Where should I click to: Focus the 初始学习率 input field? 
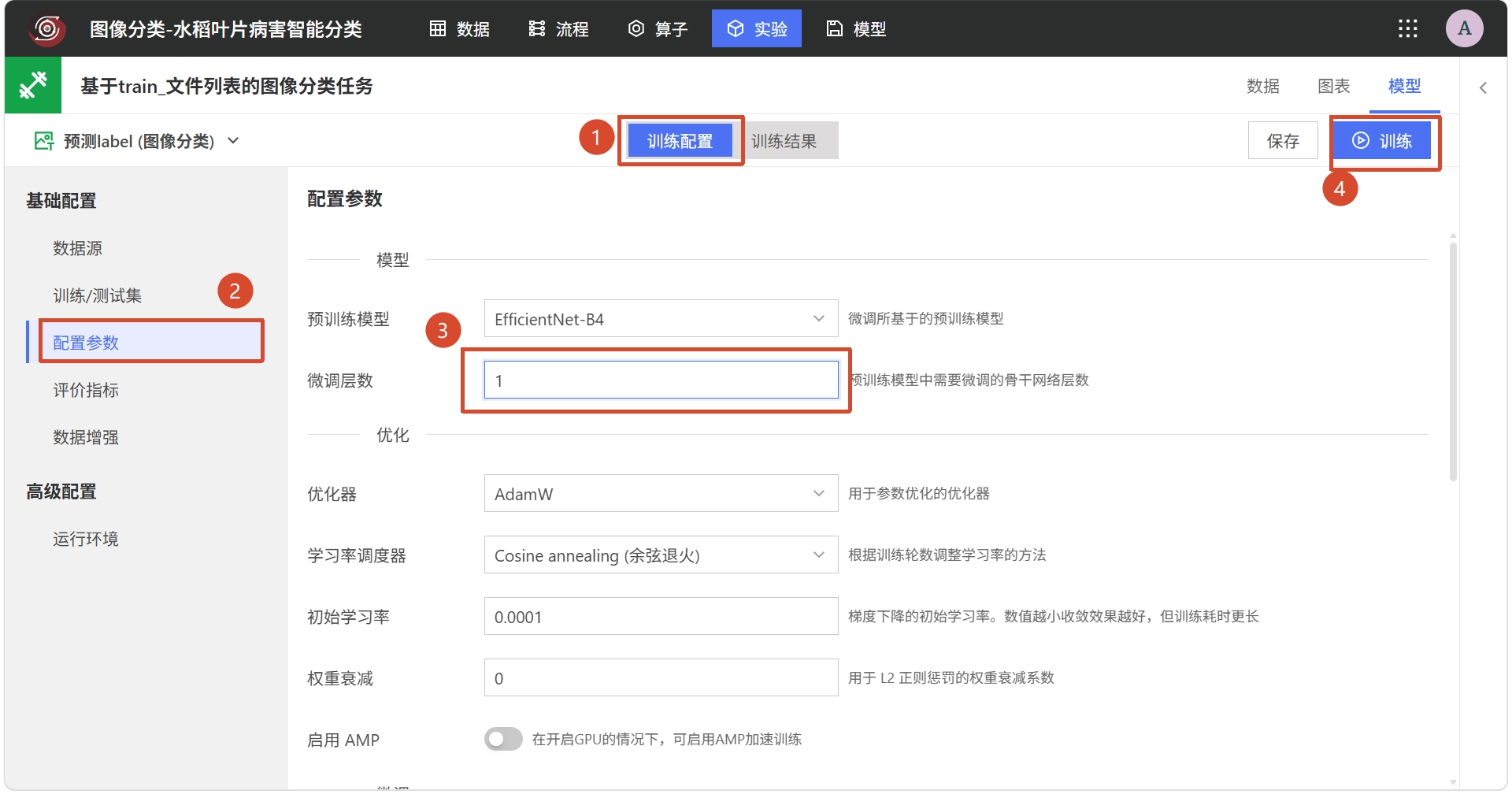(661, 617)
